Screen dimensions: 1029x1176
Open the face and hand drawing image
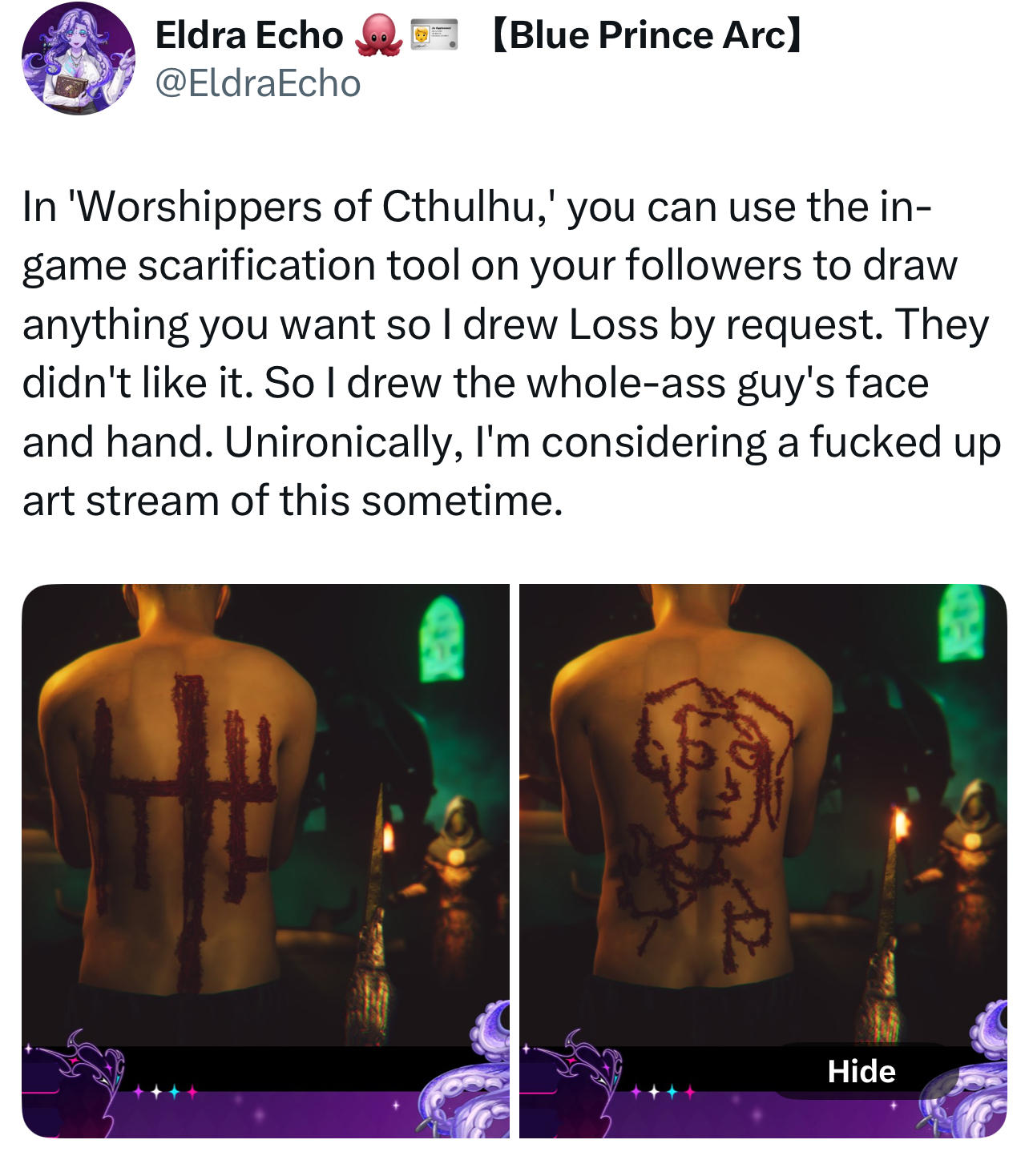pyautogui.click(x=763, y=861)
